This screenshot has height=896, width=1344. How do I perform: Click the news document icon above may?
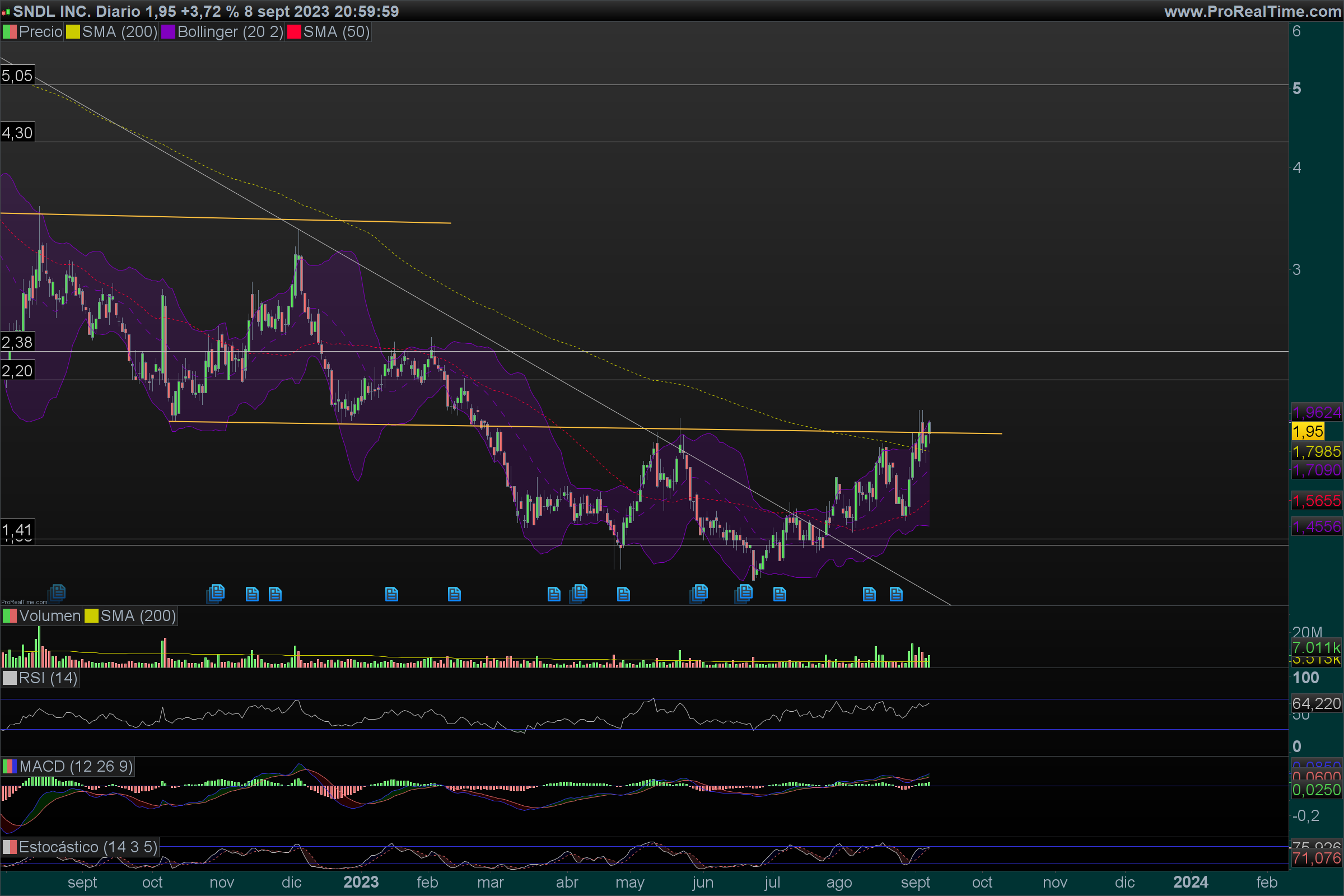623,594
